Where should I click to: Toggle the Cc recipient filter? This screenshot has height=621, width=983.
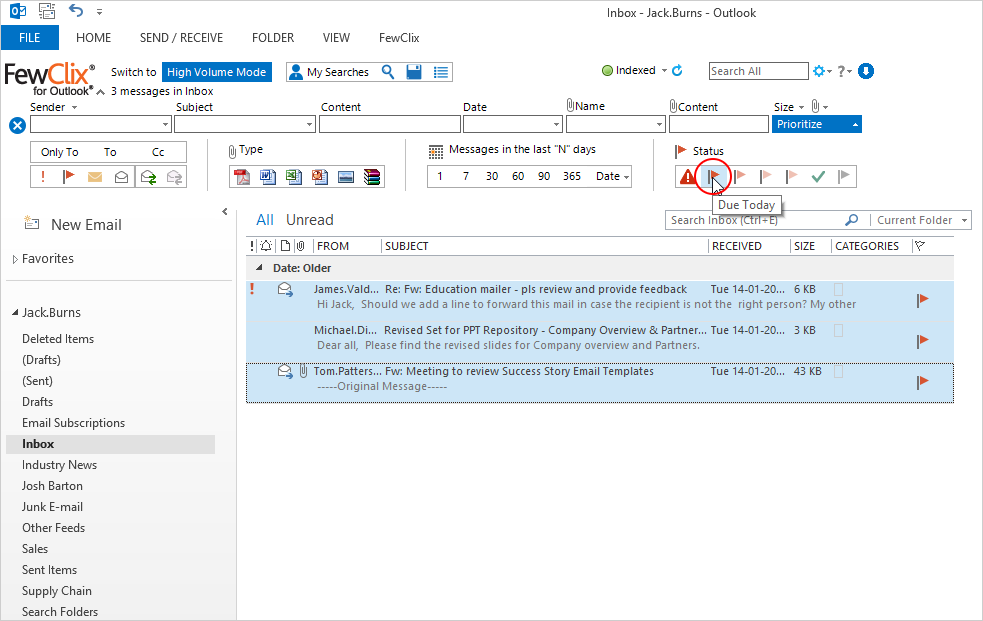(158, 152)
